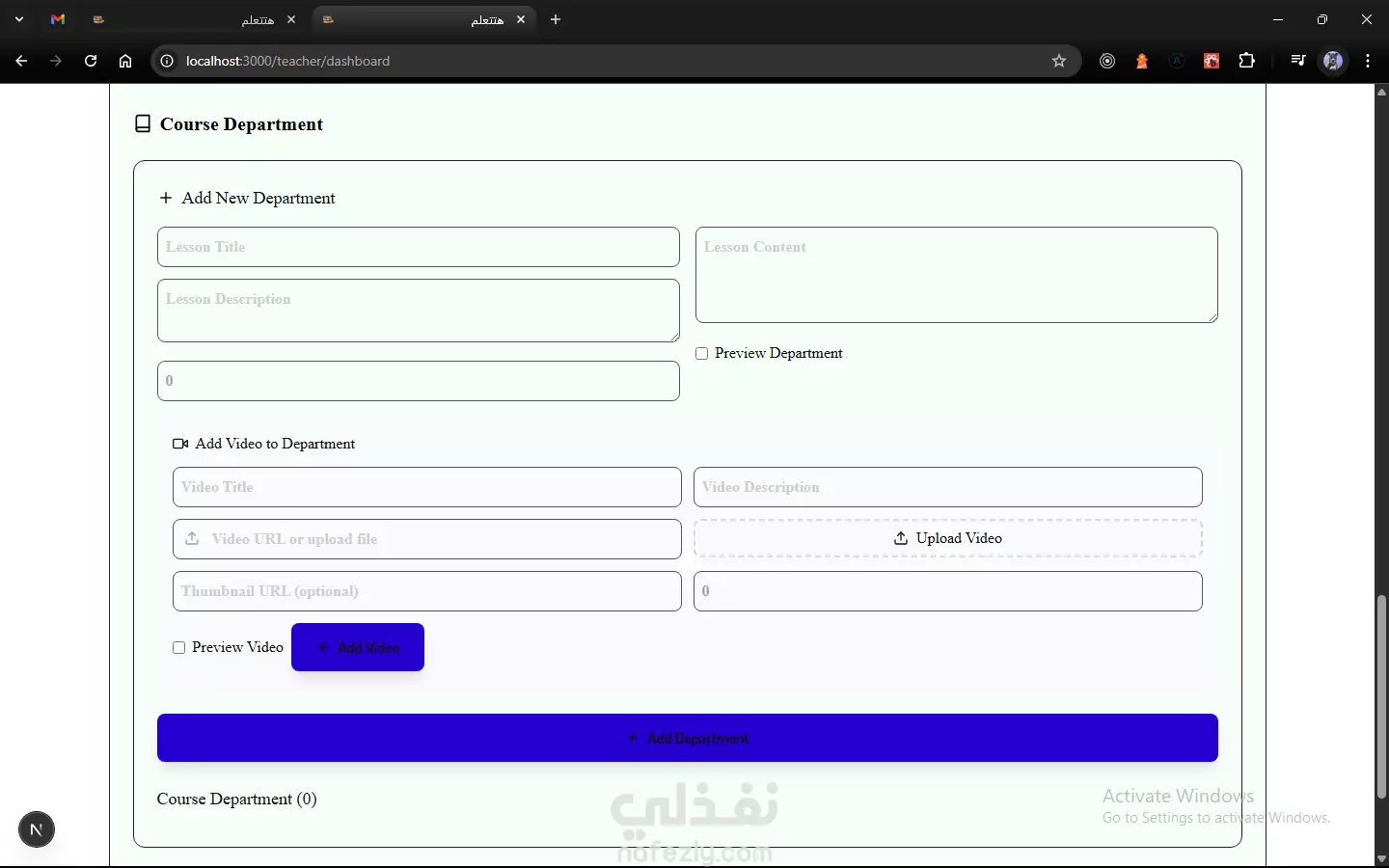Click the 'Course Department' section heading
The width and height of the screenshot is (1389, 868).
click(241, 124)
